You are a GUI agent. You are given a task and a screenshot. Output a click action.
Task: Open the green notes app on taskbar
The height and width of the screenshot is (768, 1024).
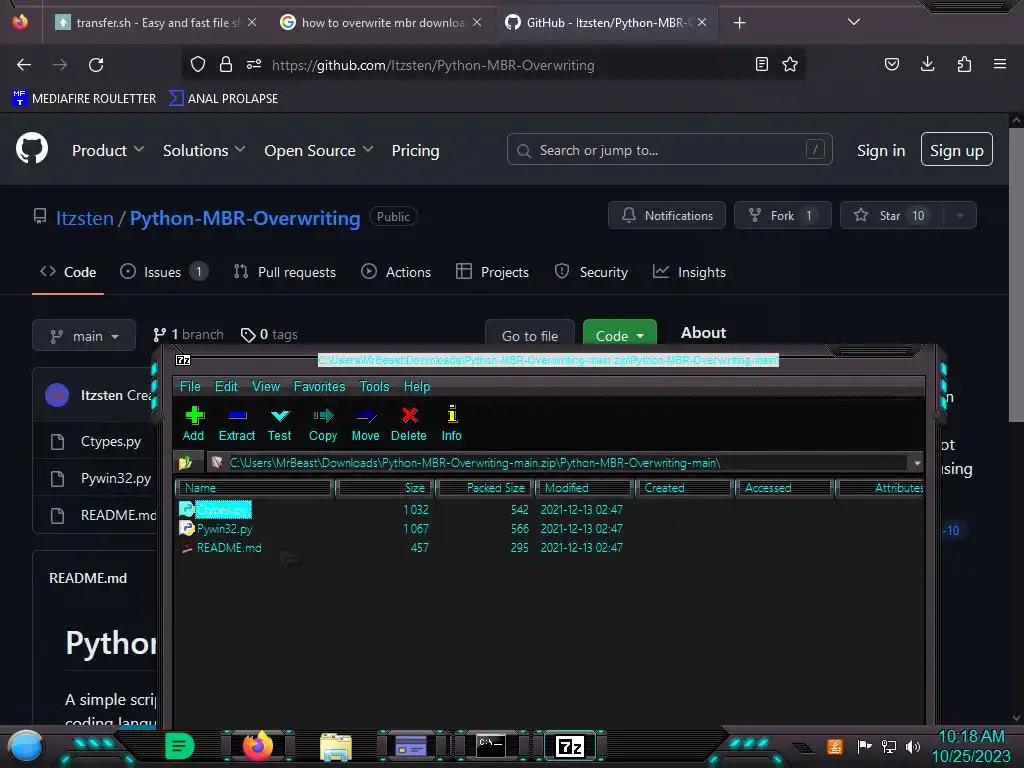point(180,746)
